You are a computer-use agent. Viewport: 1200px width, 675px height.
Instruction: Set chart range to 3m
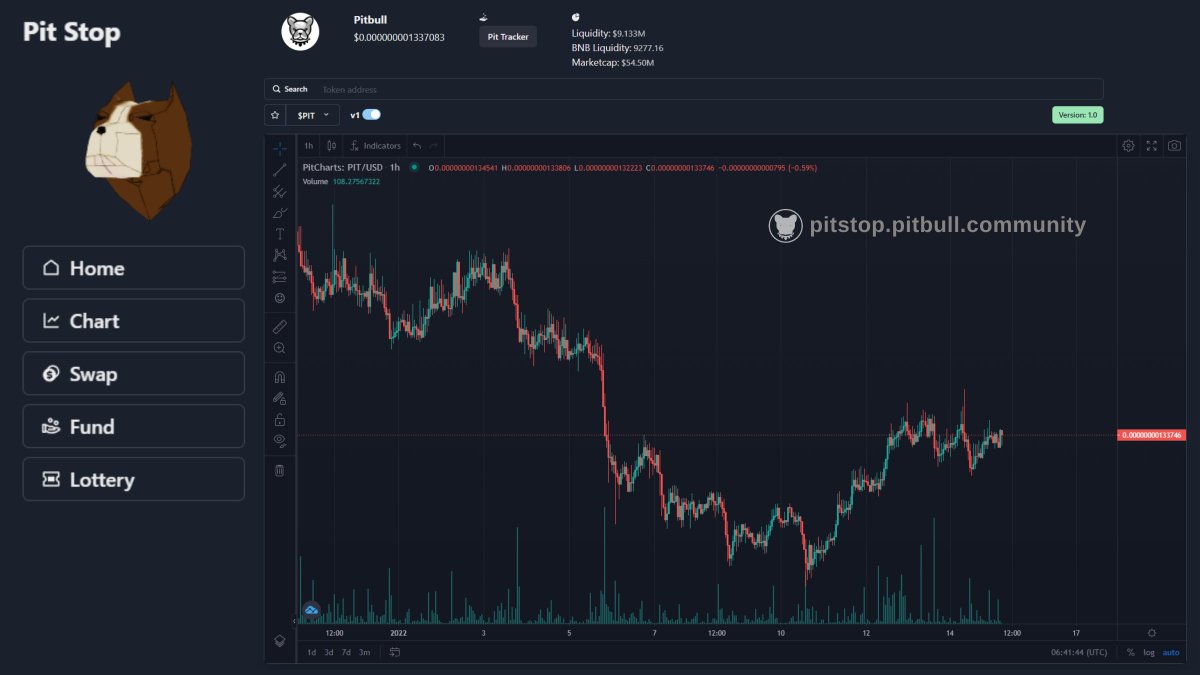[364, 652]
